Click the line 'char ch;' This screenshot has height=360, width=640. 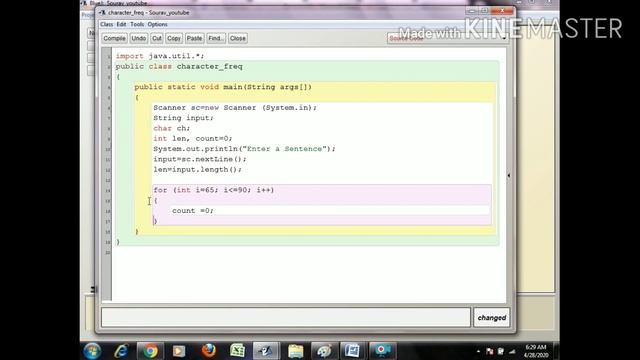(171, 128)
